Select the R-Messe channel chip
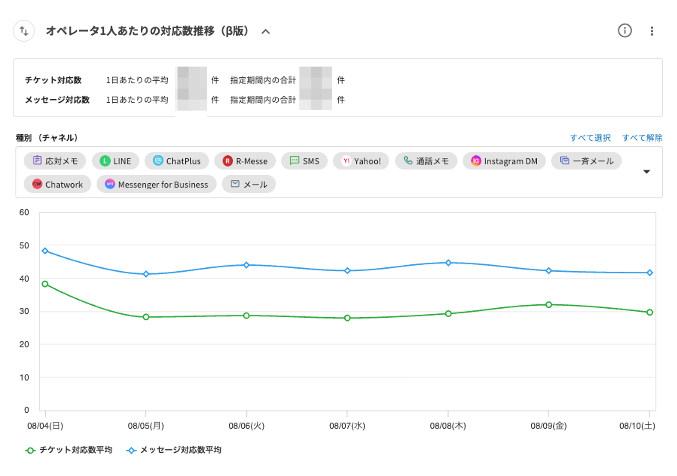 (246, 160)
